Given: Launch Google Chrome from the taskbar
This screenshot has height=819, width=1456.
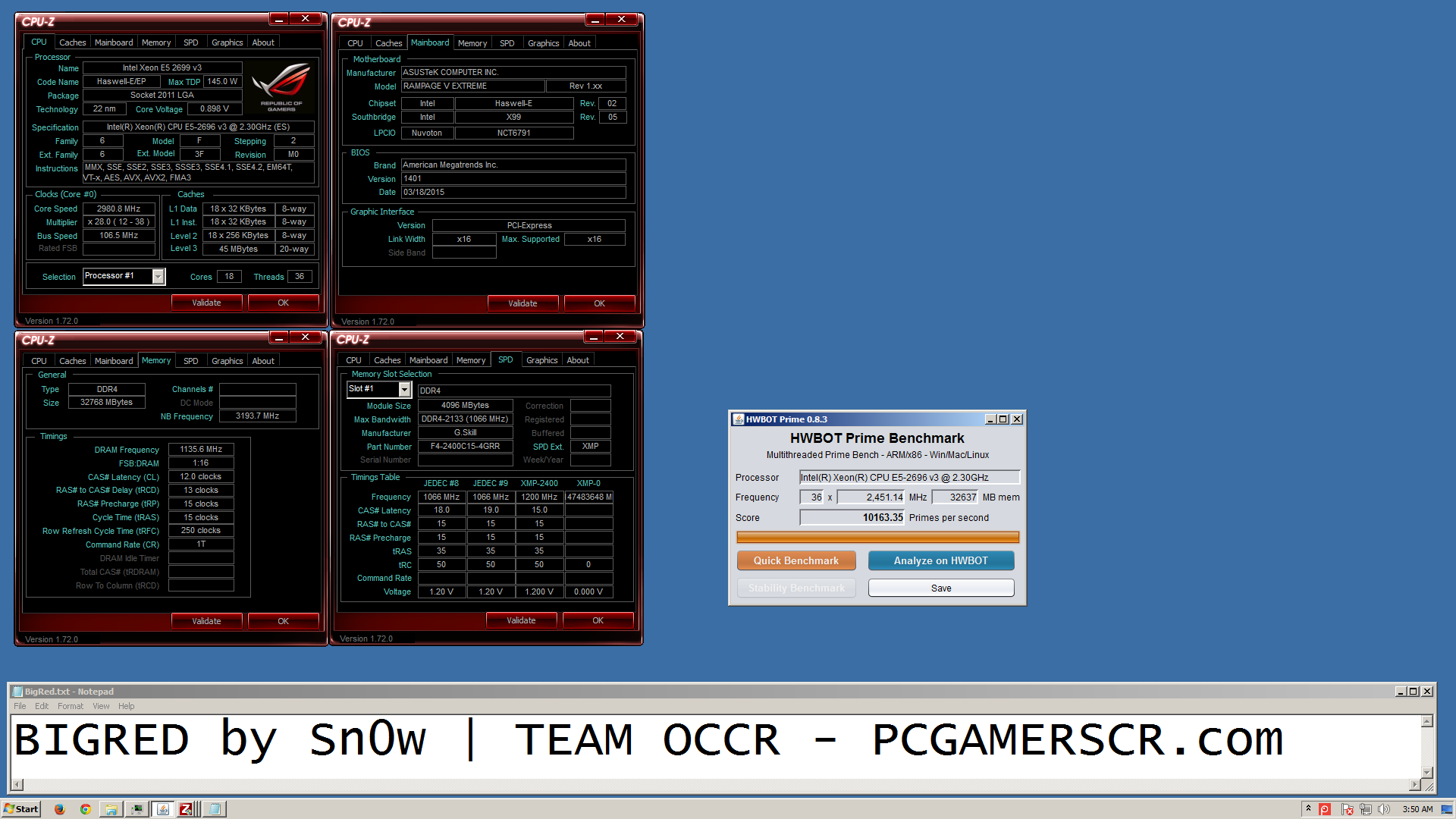Looking at the screenshot, I should point(86,809).
